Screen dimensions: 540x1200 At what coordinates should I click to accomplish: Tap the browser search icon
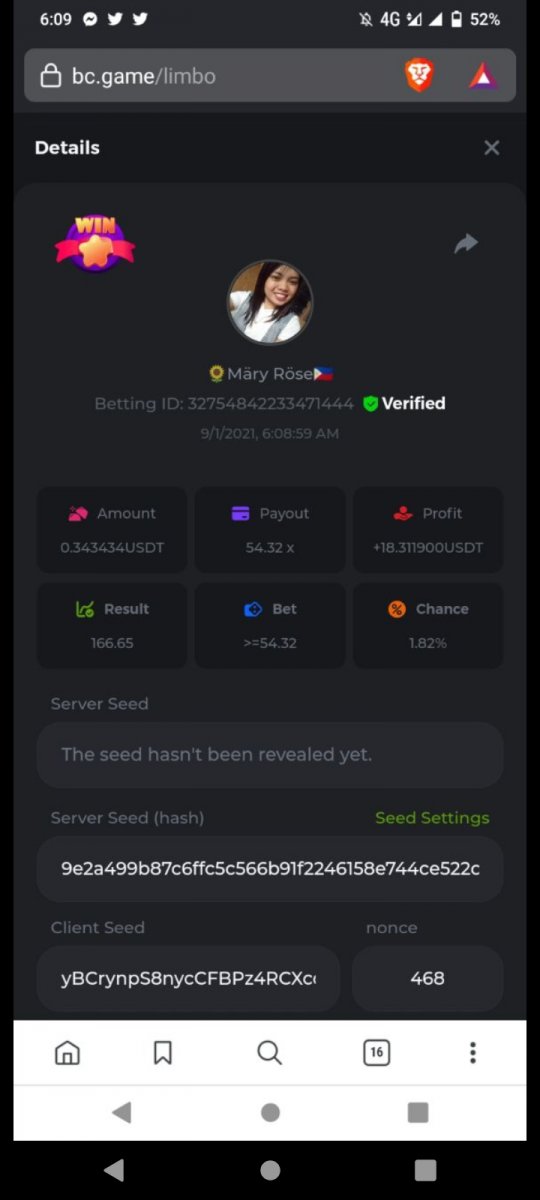[x=269, y=1052]
